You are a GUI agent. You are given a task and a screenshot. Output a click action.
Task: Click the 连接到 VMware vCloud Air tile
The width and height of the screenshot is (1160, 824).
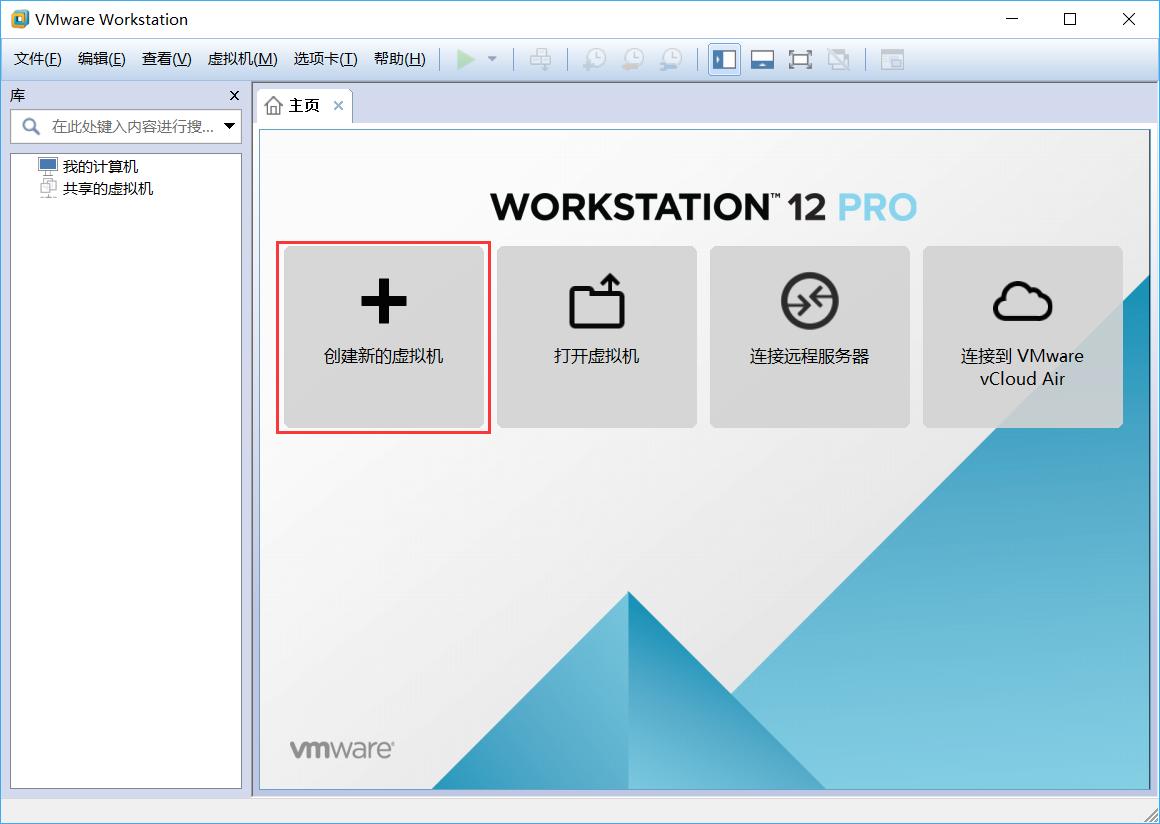(x=1022, y=337)
